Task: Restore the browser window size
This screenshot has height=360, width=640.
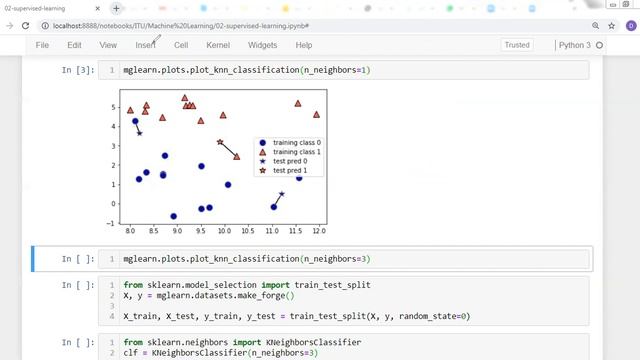Action: coord(626,4)
